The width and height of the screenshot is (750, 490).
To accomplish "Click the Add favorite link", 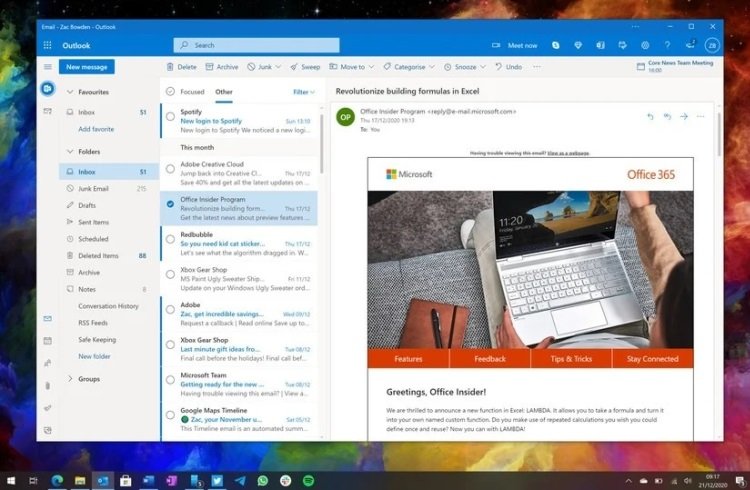I will click(x=96, y=129).
